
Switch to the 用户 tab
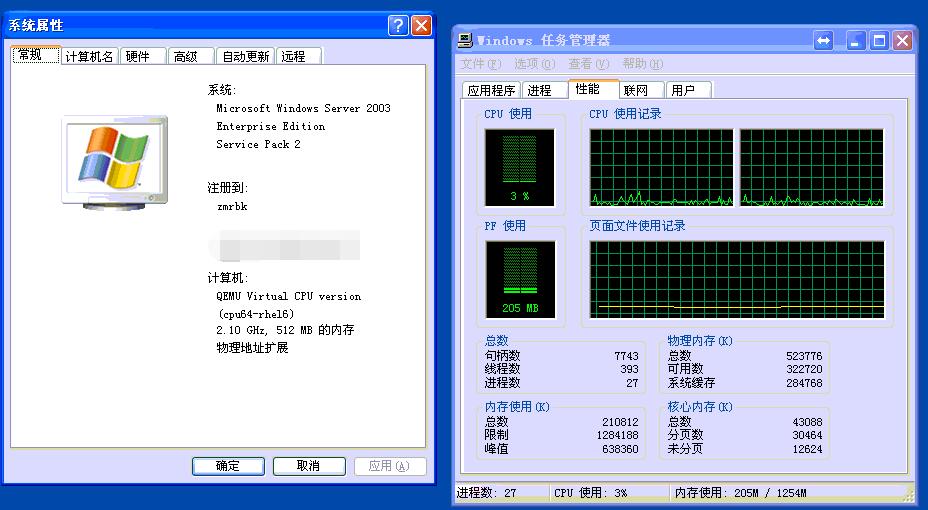click(688, 90)
